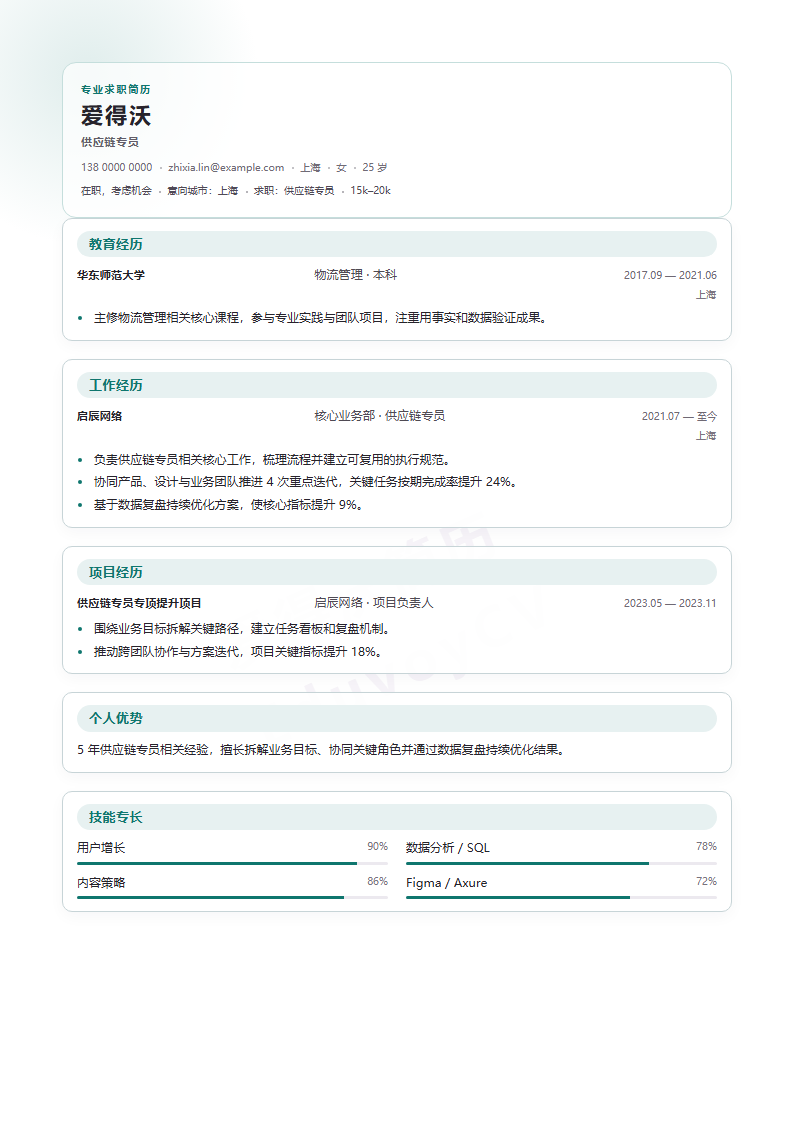Screen dimensions: 794x1123
Task: Click the 用户增长 progress bar
Action: 232,864
